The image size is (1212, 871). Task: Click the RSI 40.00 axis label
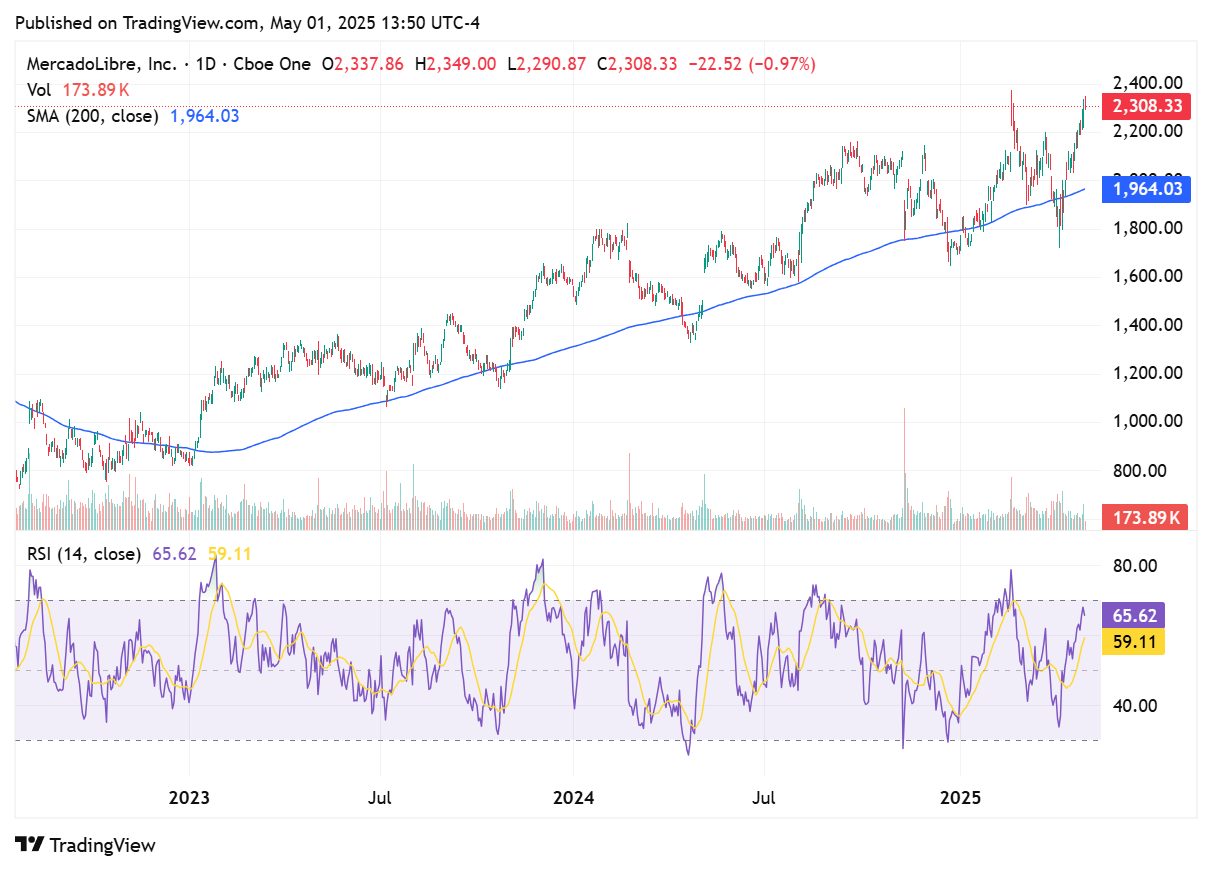pyautogui.click(x=1135, y=705)
